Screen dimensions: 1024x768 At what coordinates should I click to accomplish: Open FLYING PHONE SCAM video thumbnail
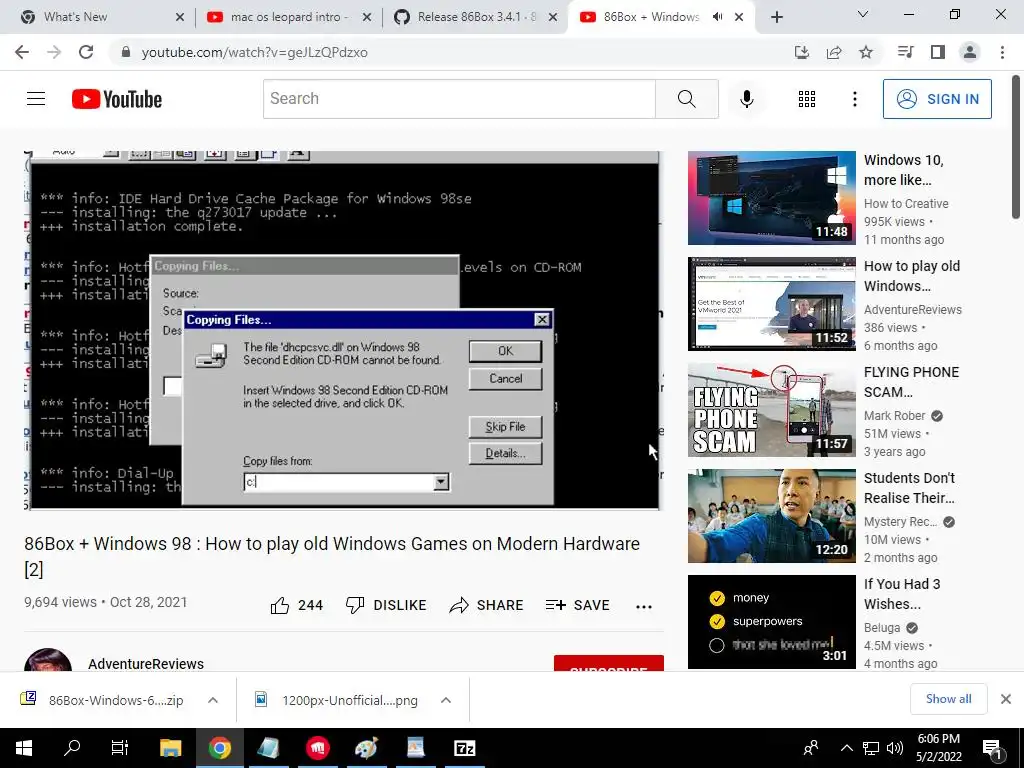pos(771,410)
